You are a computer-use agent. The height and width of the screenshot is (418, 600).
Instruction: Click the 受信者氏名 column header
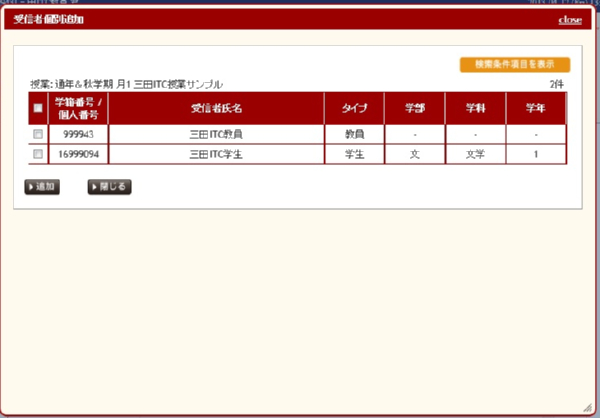coord(216,108)
